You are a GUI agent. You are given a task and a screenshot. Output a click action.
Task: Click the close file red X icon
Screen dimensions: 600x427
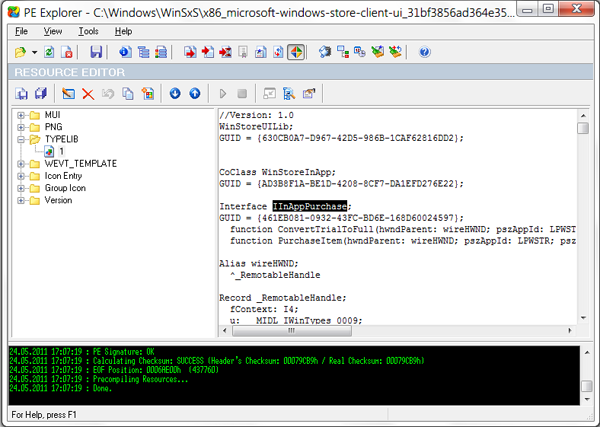coord(67,52)
